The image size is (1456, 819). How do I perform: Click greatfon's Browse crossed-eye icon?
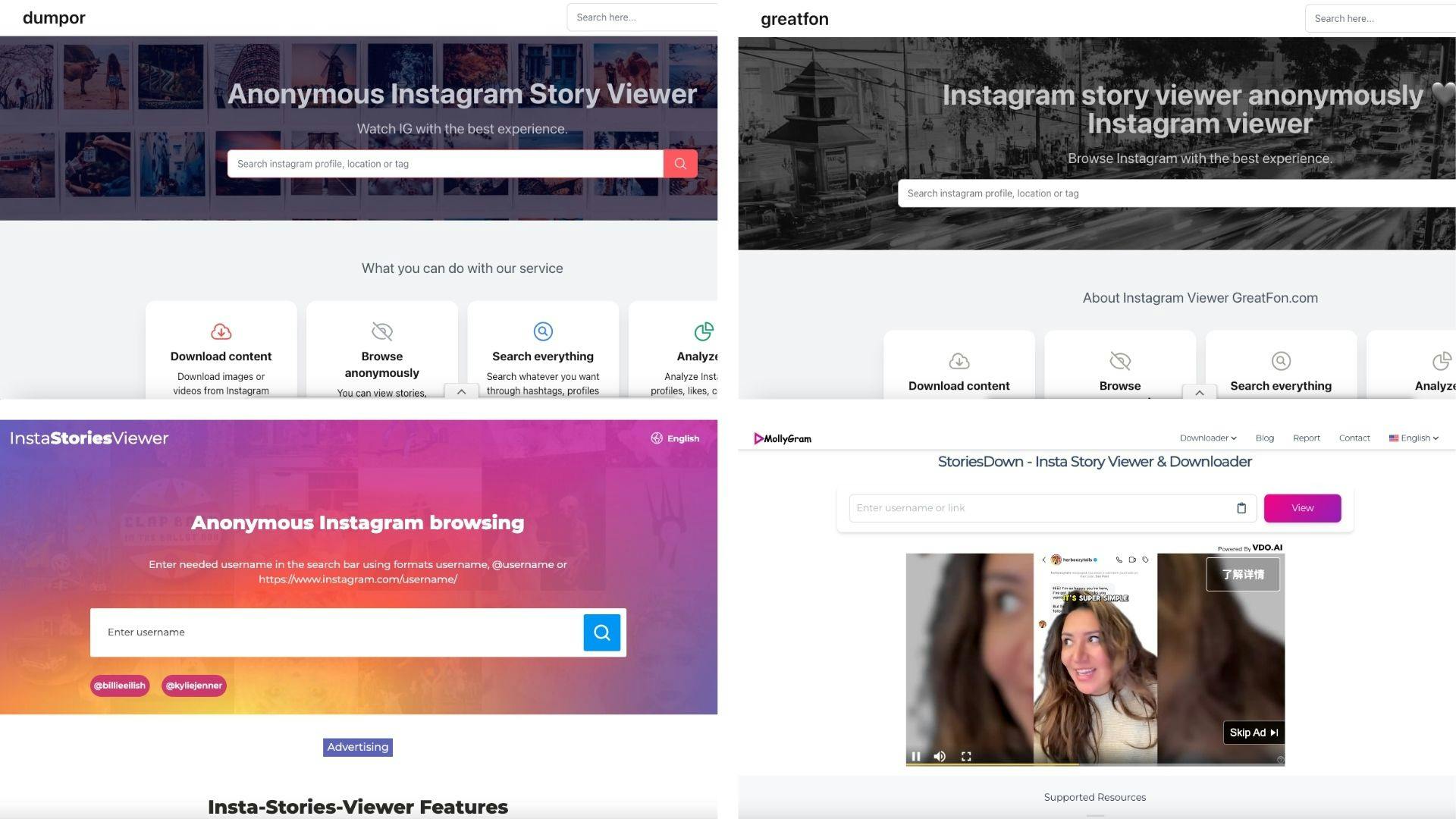click(1120, 361)
